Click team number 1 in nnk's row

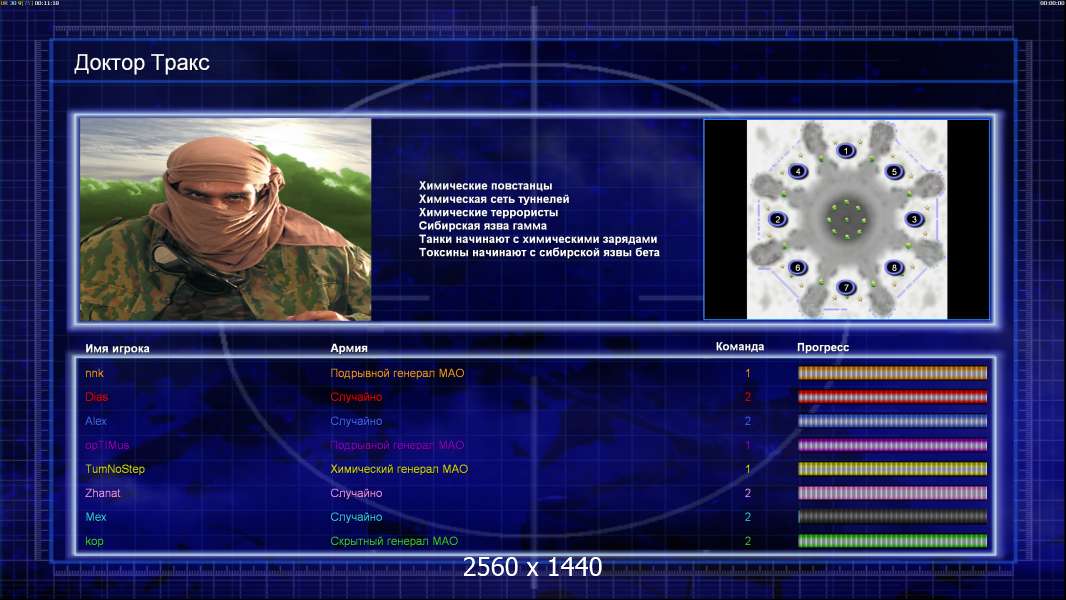point(748,373)
